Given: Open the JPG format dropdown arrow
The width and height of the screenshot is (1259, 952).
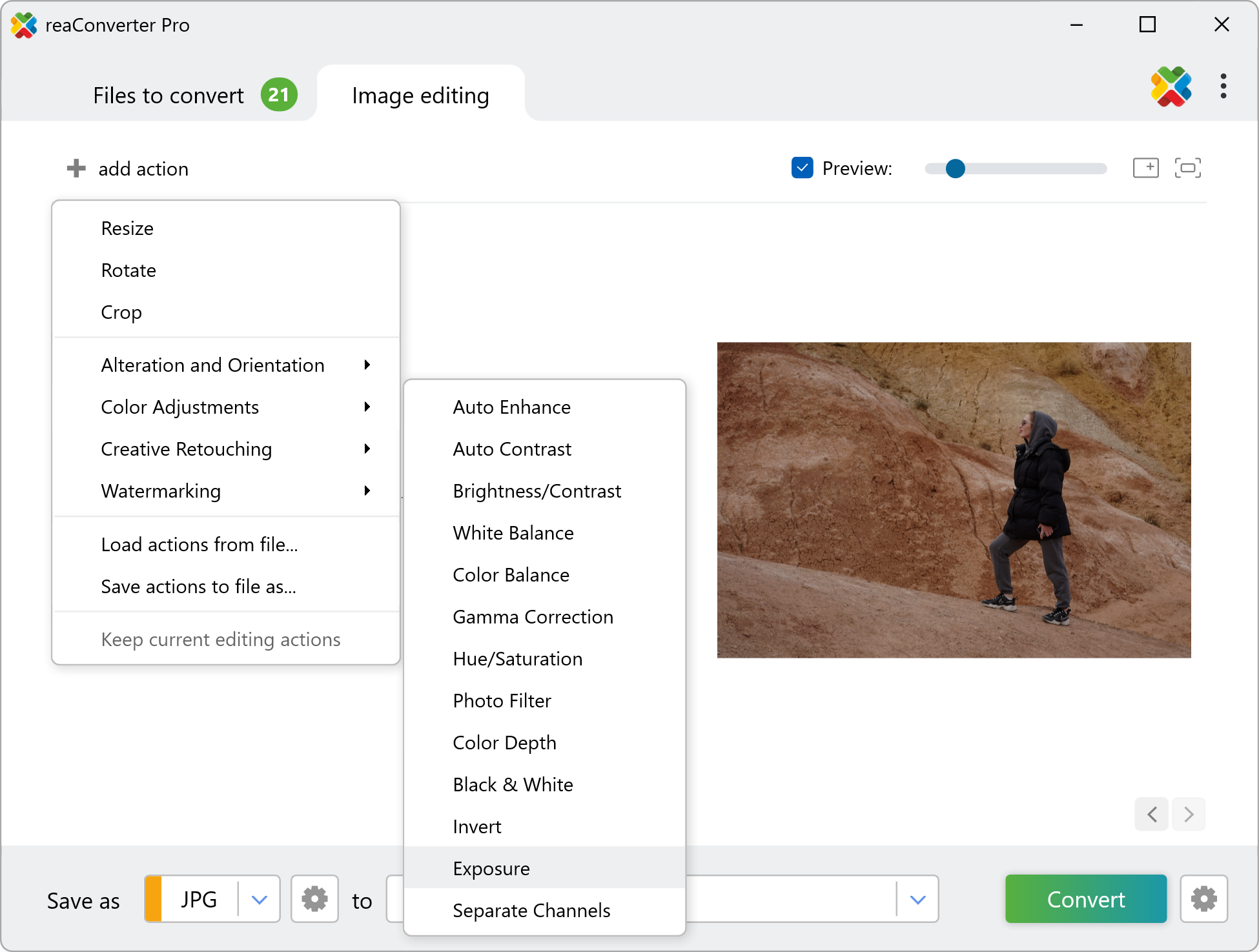Looking at the screenshot, I should (260, 899).
